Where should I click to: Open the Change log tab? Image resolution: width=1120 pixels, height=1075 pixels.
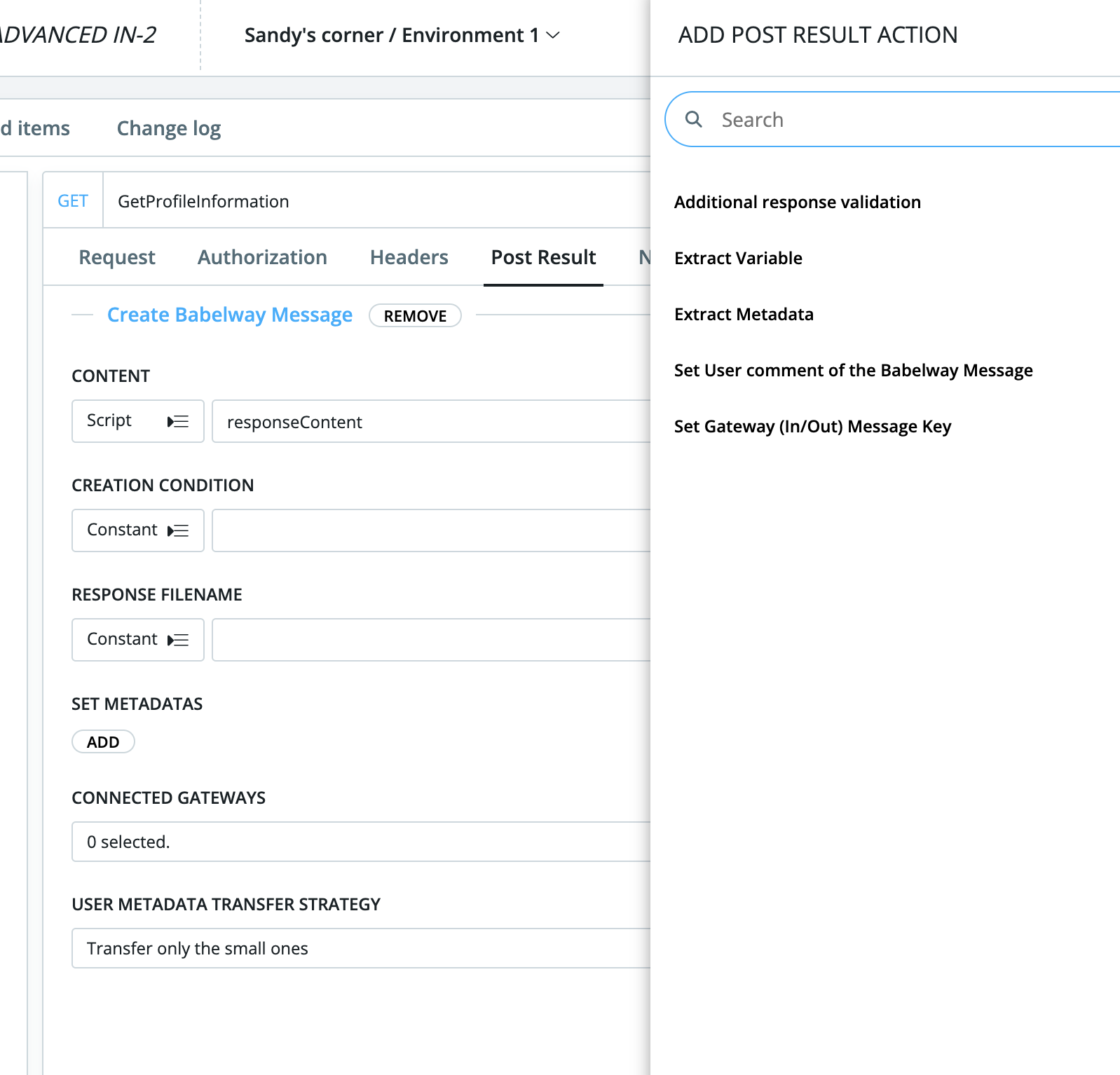168,128
